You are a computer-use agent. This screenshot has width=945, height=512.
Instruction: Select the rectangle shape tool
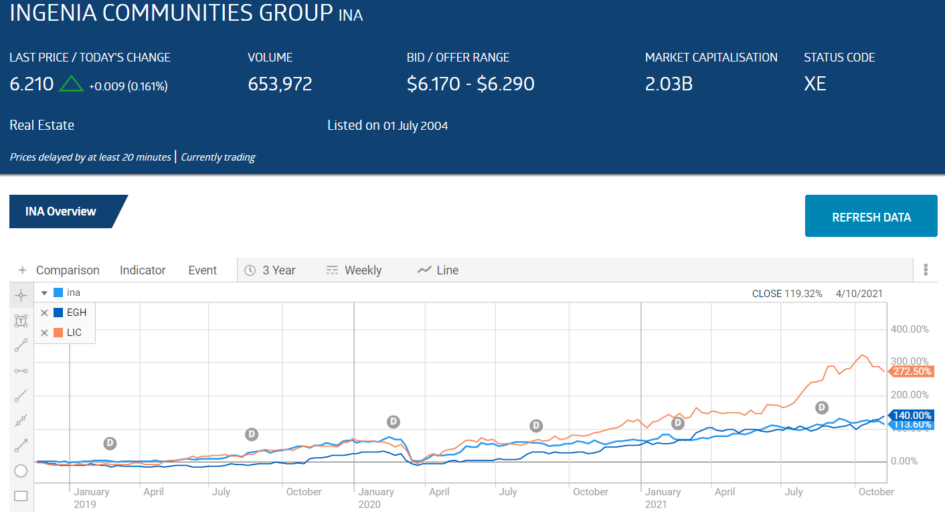tap(21, 496)
